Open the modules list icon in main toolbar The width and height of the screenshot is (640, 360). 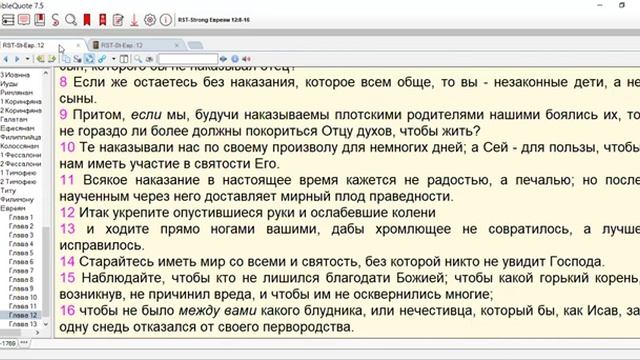click(8, 20)
